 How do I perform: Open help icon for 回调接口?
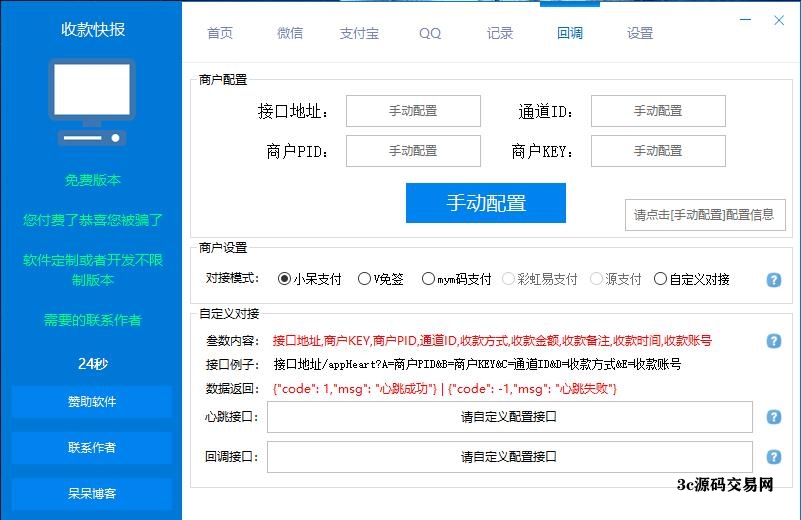pos(773,457)
